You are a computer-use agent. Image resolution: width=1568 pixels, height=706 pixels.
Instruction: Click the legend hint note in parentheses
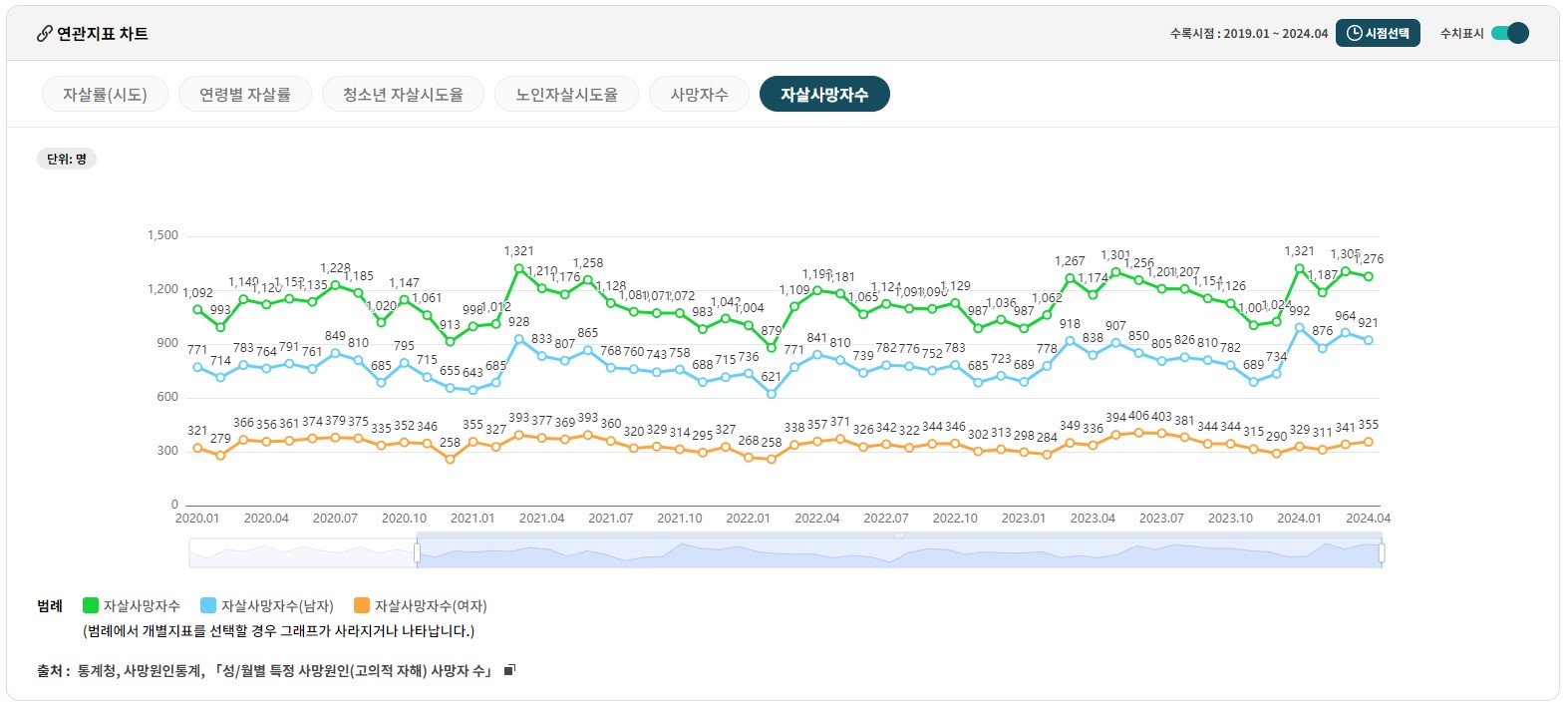[279, 631]
